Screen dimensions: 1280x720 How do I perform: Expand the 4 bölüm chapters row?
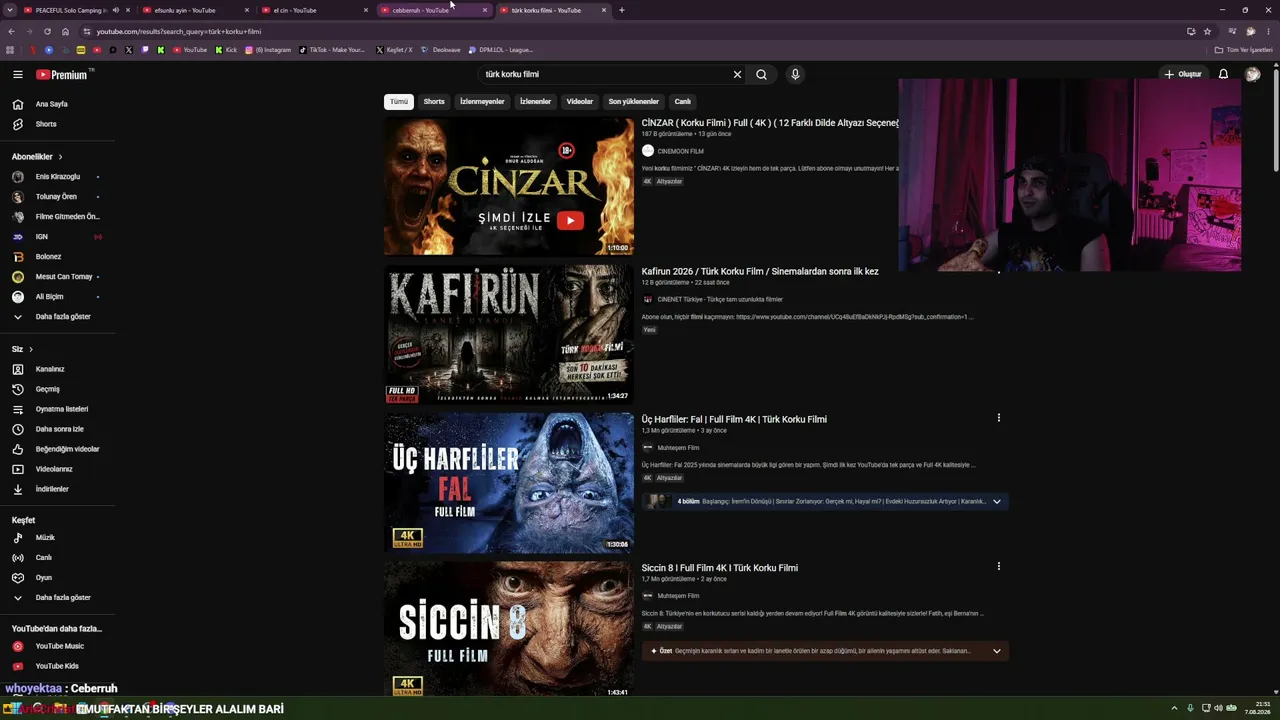click(825, 501)
